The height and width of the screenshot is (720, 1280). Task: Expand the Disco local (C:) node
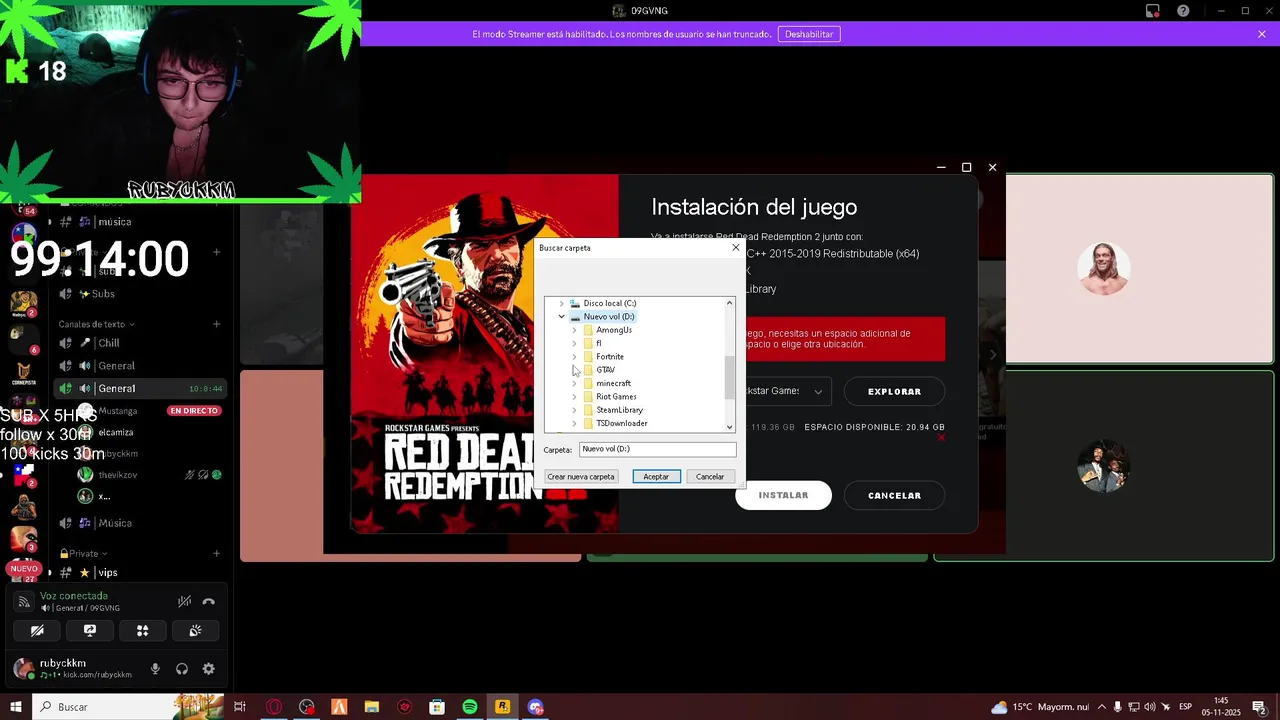tap(561, 303)
